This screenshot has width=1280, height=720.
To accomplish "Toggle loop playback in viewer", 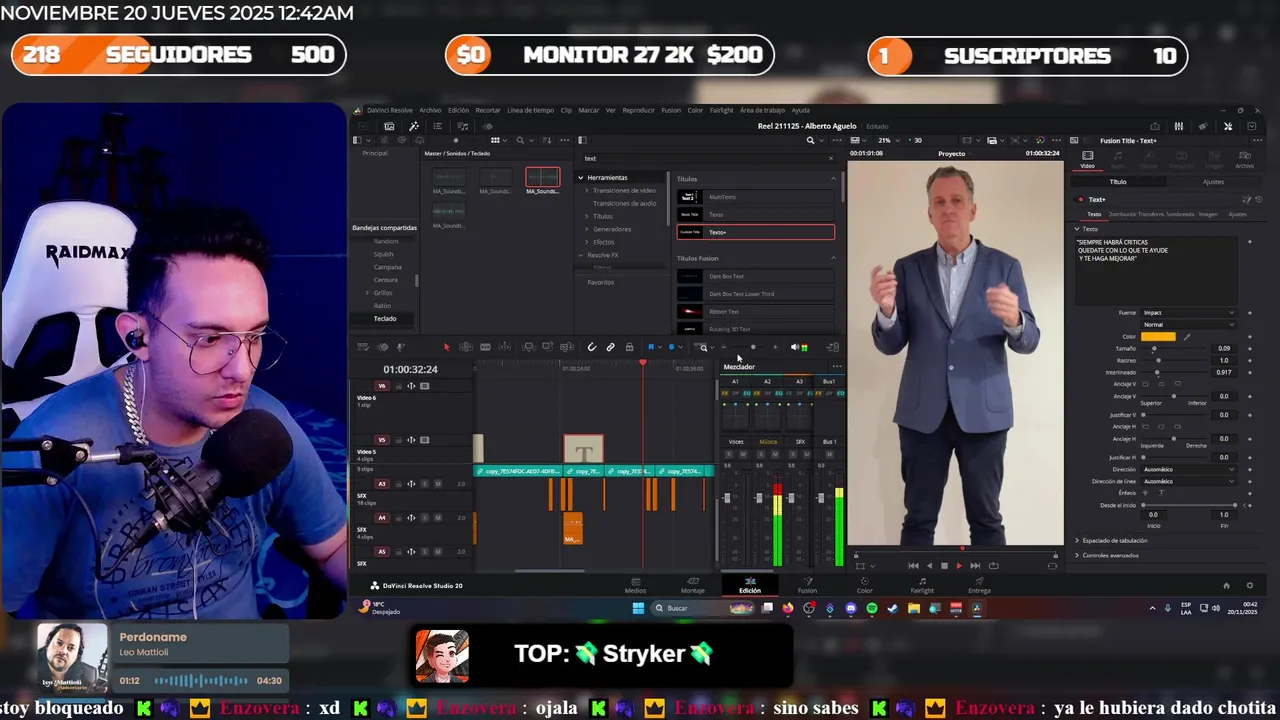I will tap(993, 566).
